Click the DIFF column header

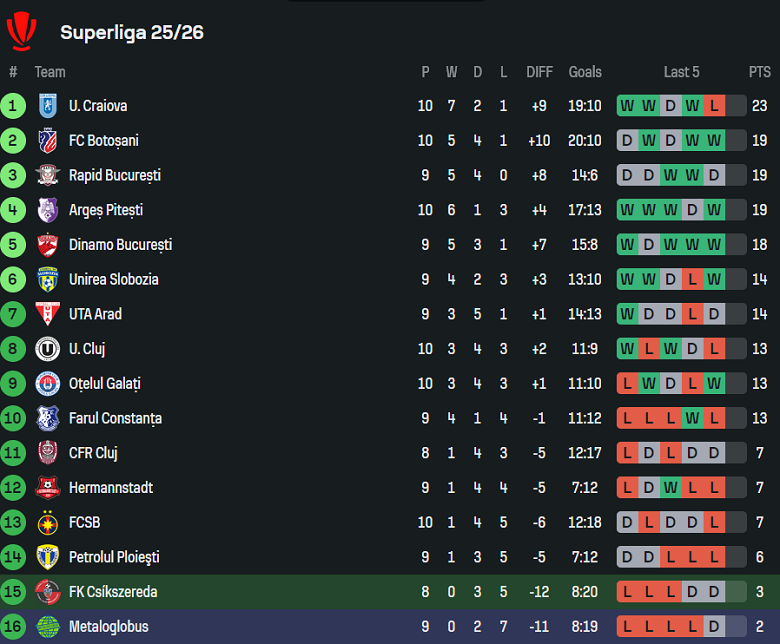tap(539, 72)
